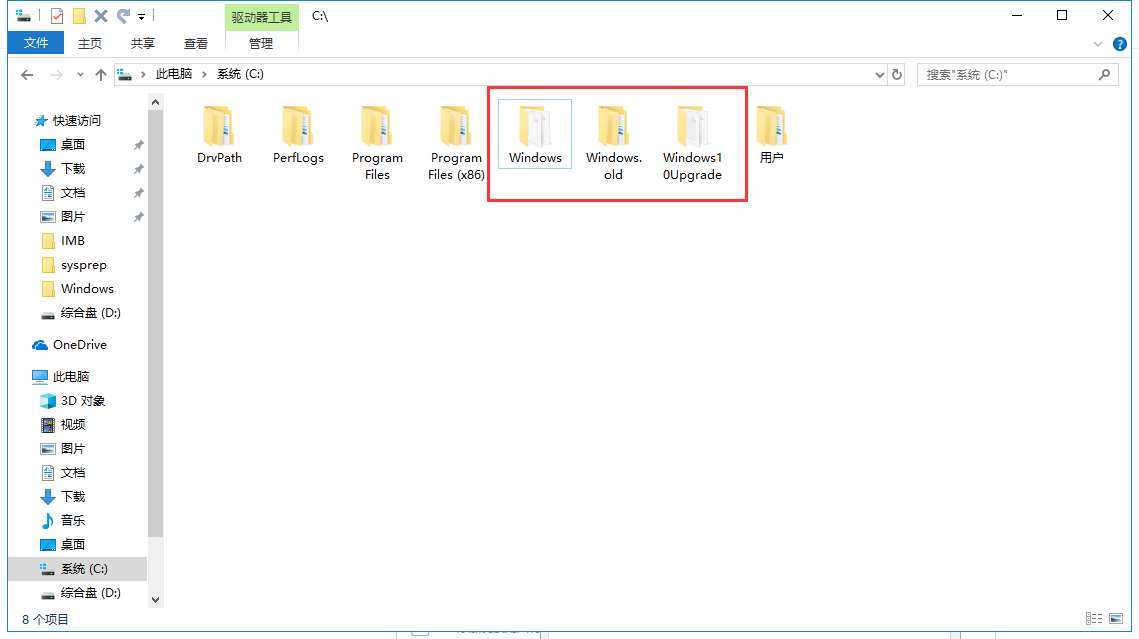
Task: Expand the ribbon with the chevron
Action: coord(1098,44)
